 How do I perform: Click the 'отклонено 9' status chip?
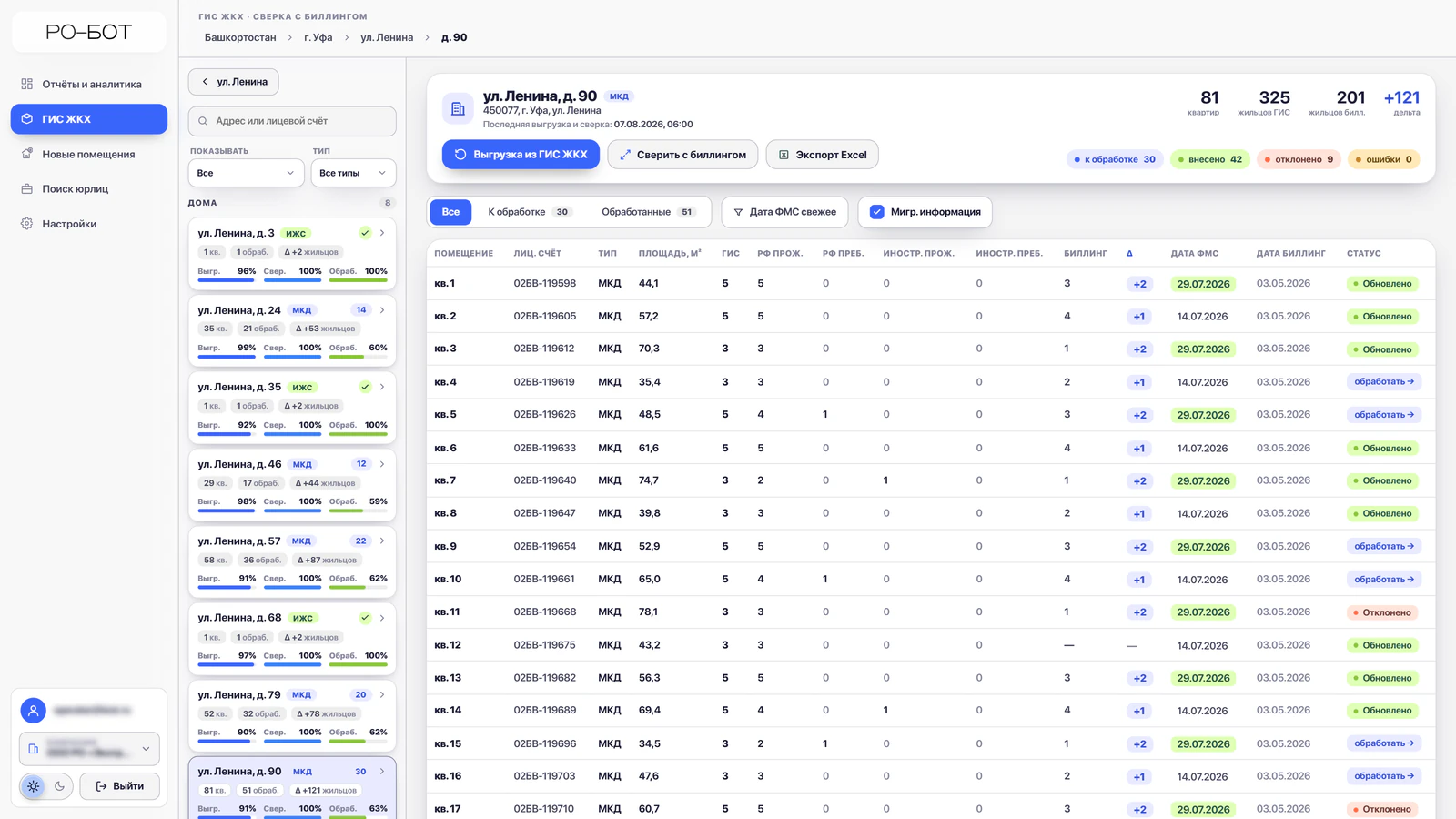(1299, 159)
